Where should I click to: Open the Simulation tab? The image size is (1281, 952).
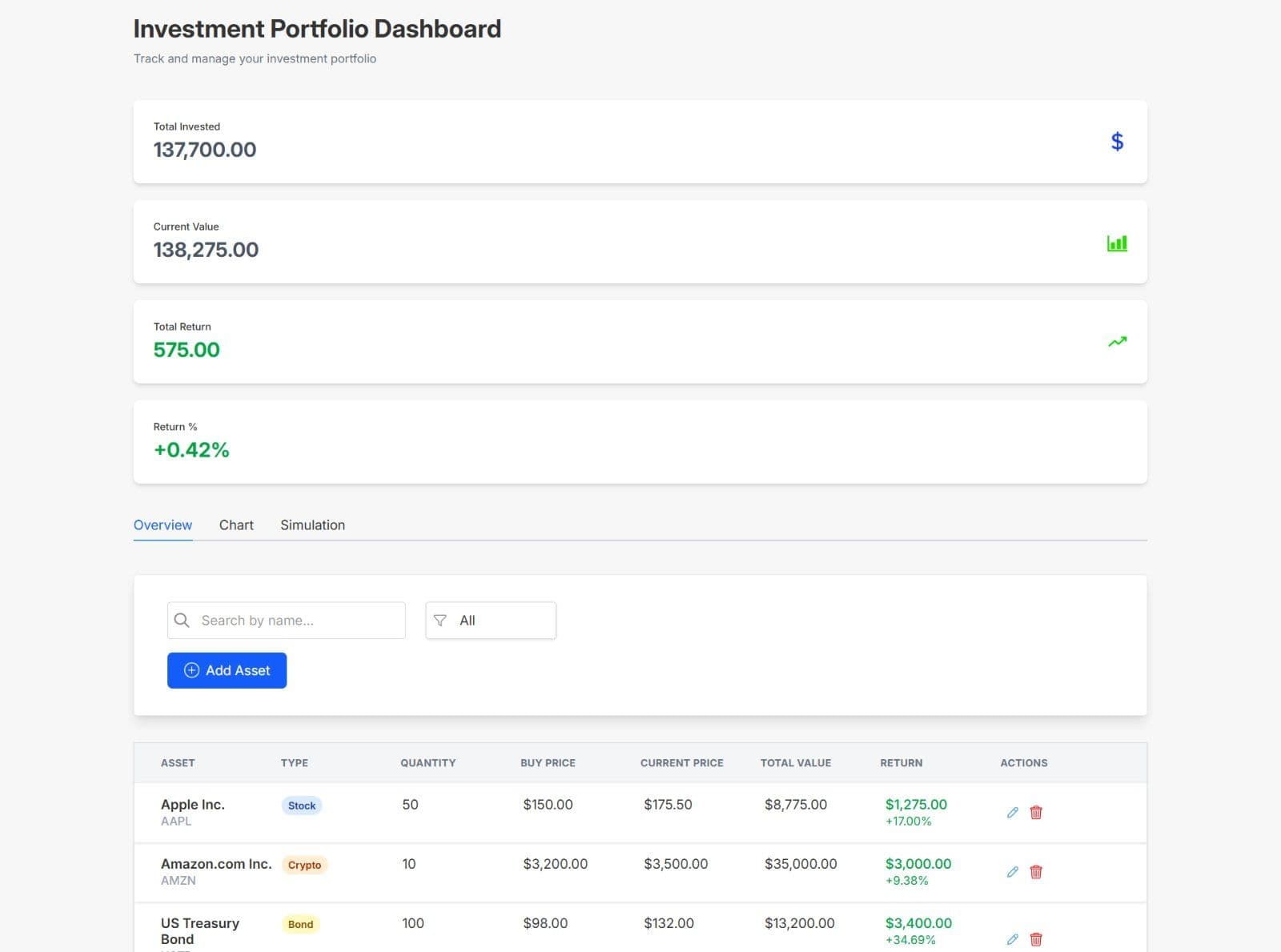coord(312,525)
